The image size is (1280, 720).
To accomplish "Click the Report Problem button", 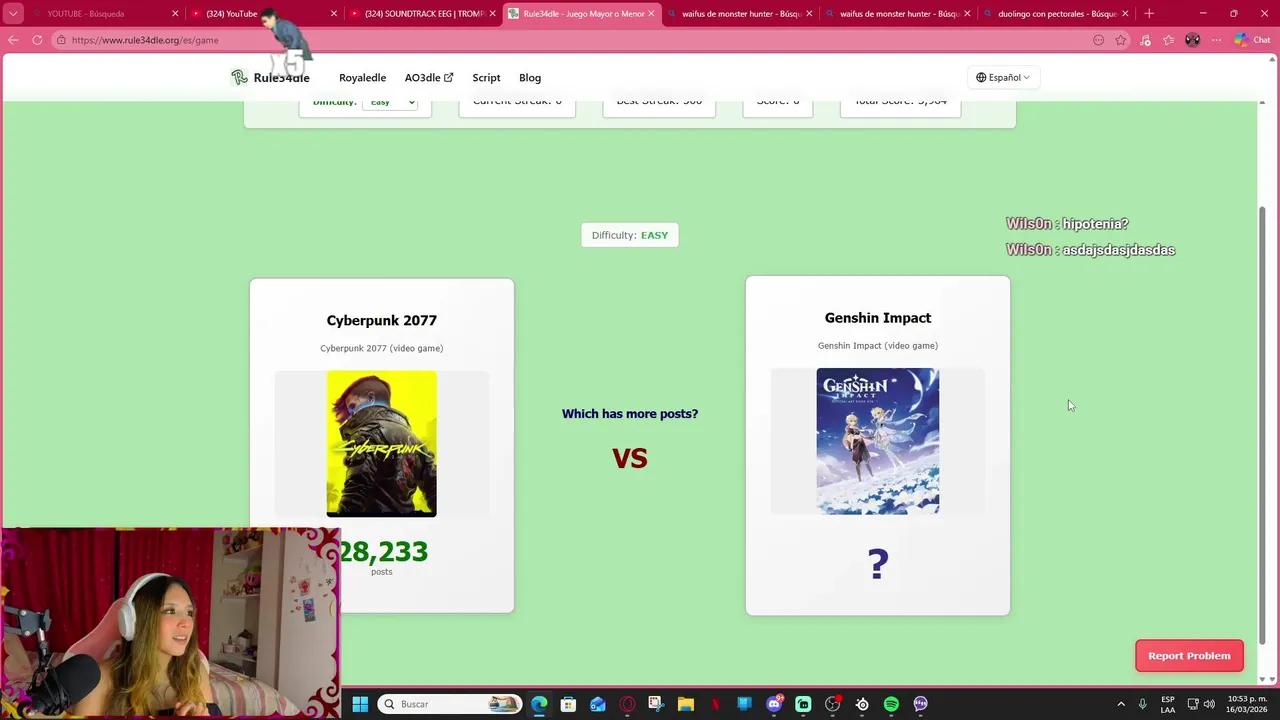I will coord(1189,656).
